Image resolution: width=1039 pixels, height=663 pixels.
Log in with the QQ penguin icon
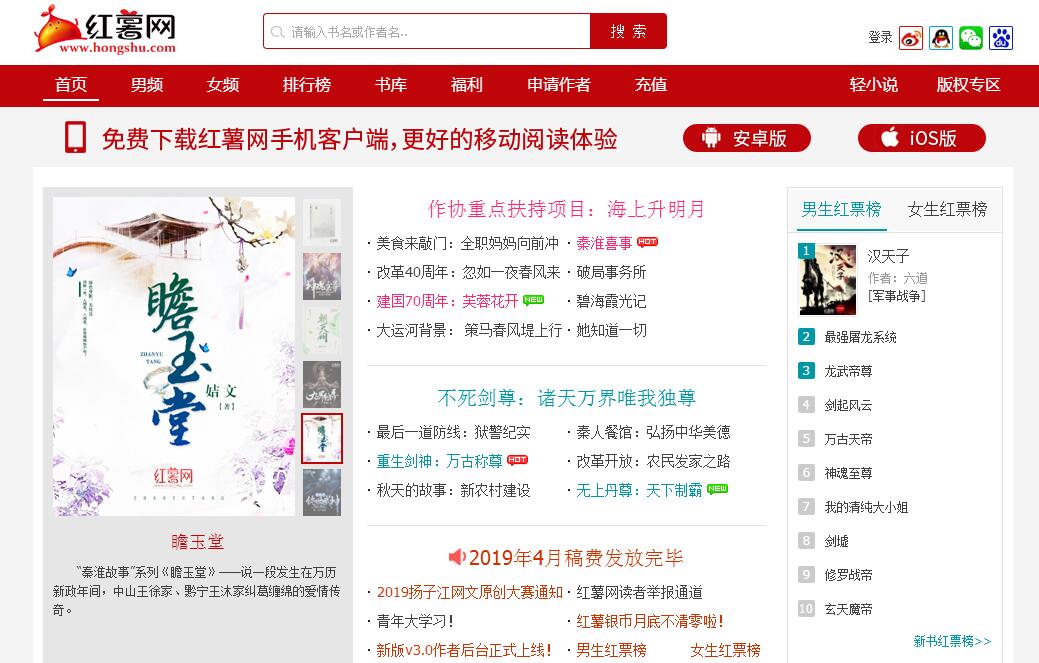940,38
